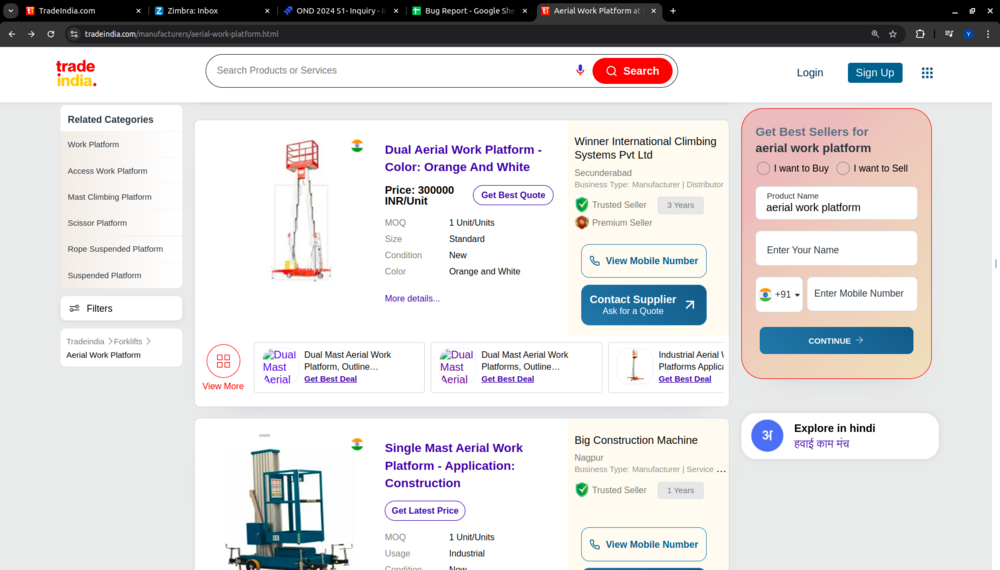Open Mast Climbing Platform category
The height and width of the screenshot is (570, 1000).
point(110,197)
